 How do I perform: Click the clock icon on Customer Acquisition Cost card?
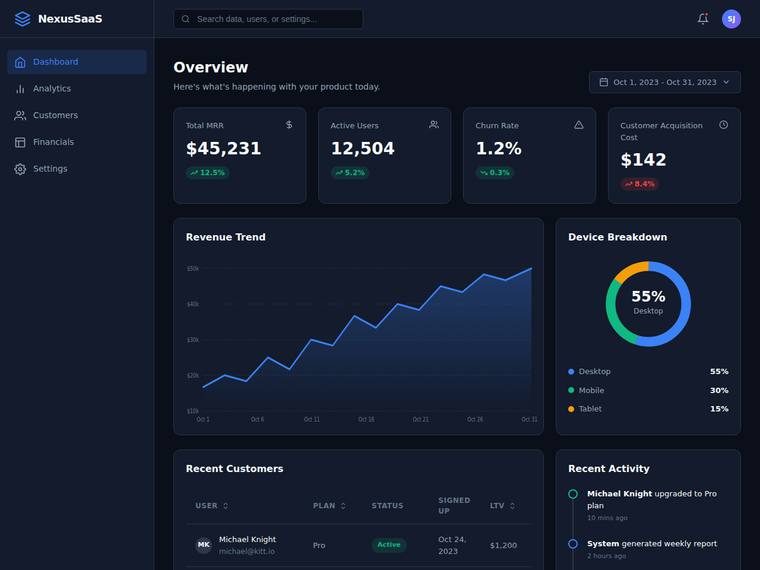click(x=723, y=125)
